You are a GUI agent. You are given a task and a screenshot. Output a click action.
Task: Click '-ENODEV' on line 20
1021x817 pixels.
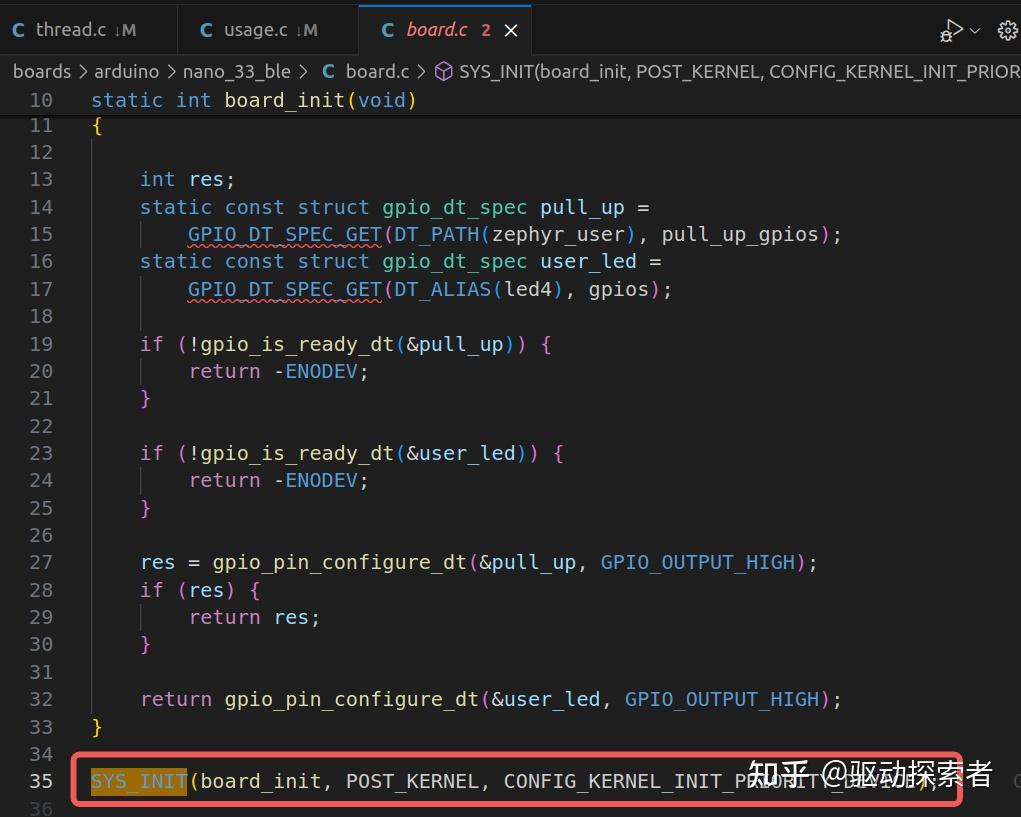[315, 372]
